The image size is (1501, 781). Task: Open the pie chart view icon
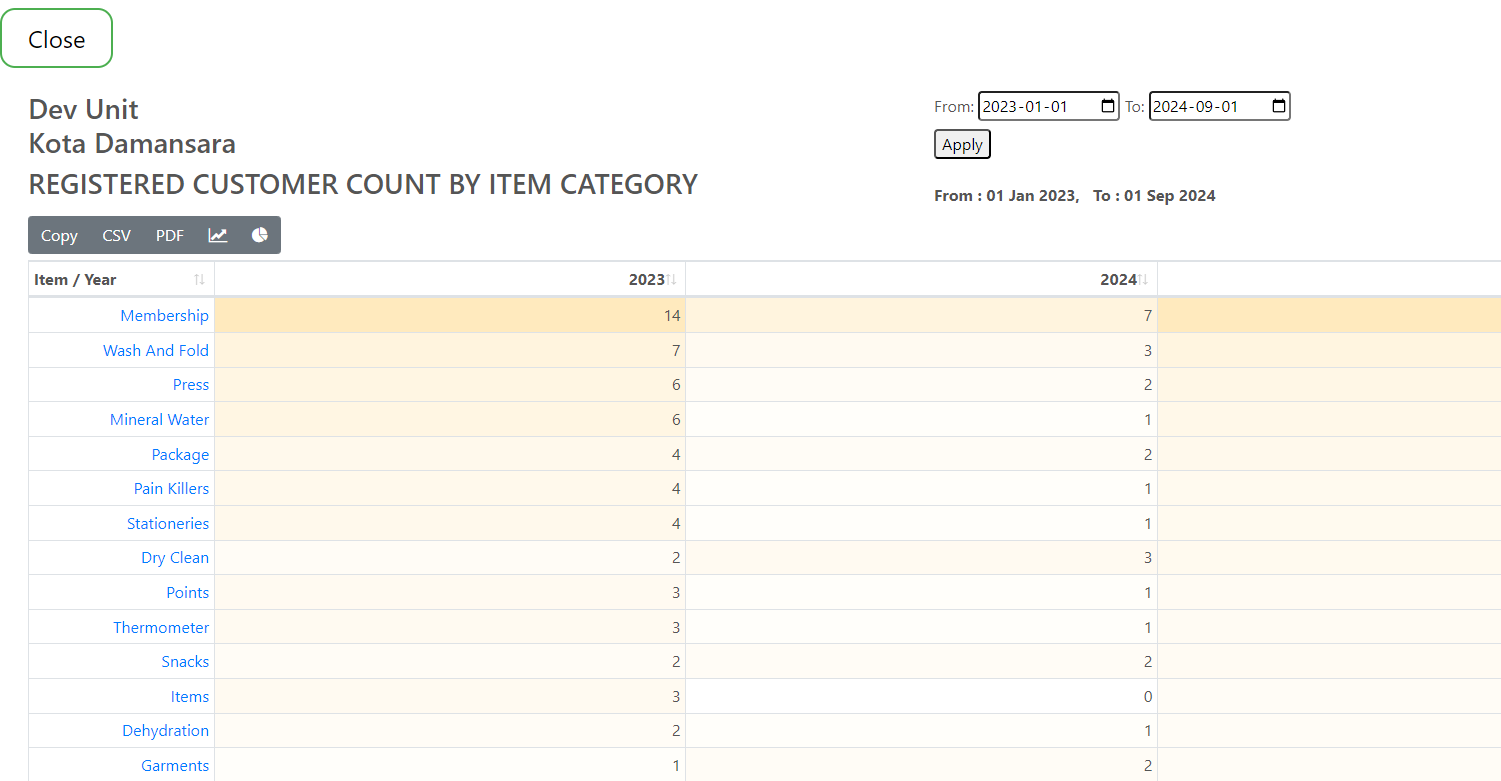click(259, 235)
